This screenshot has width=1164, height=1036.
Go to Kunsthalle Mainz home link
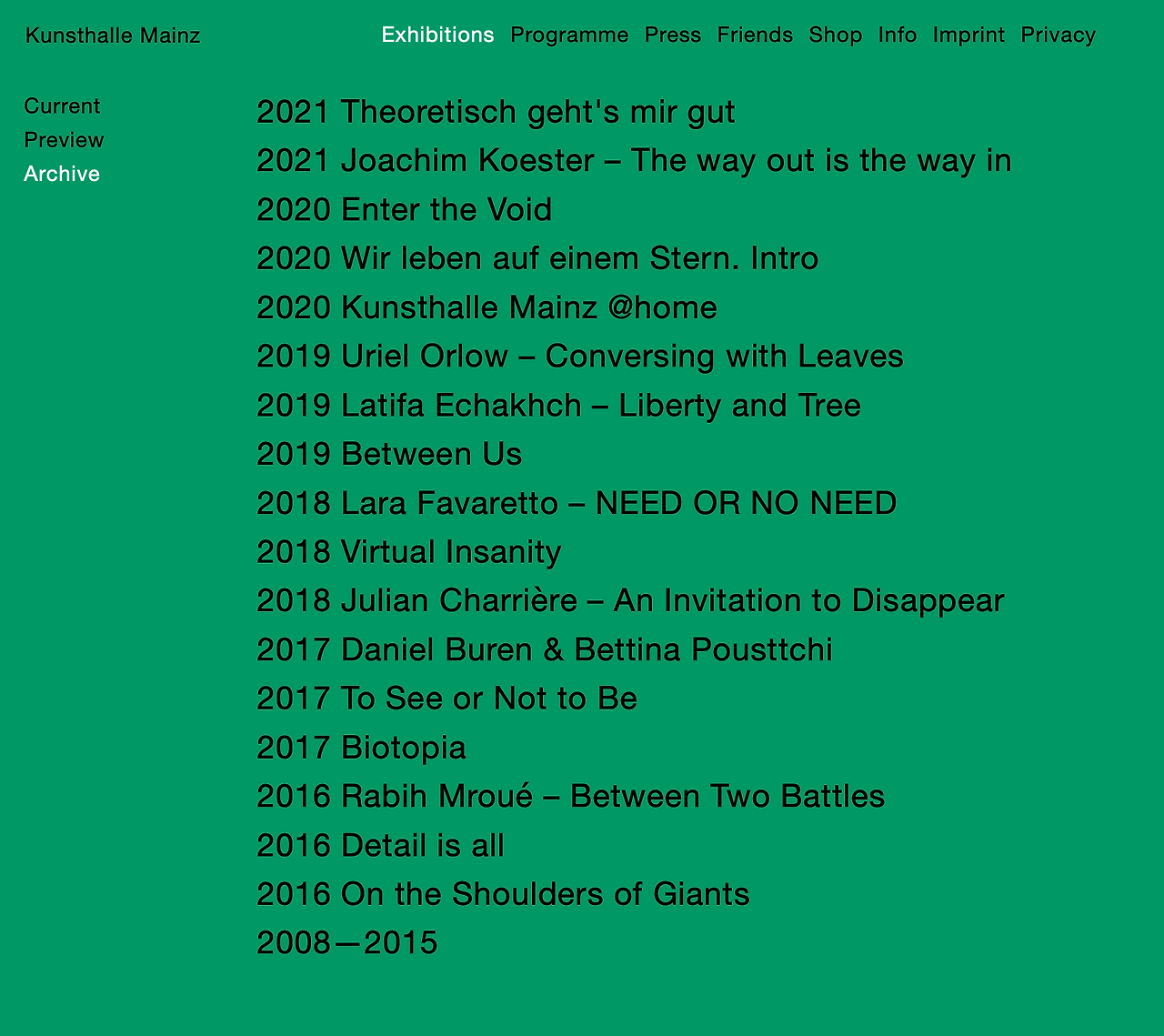(x=113, y=35)
